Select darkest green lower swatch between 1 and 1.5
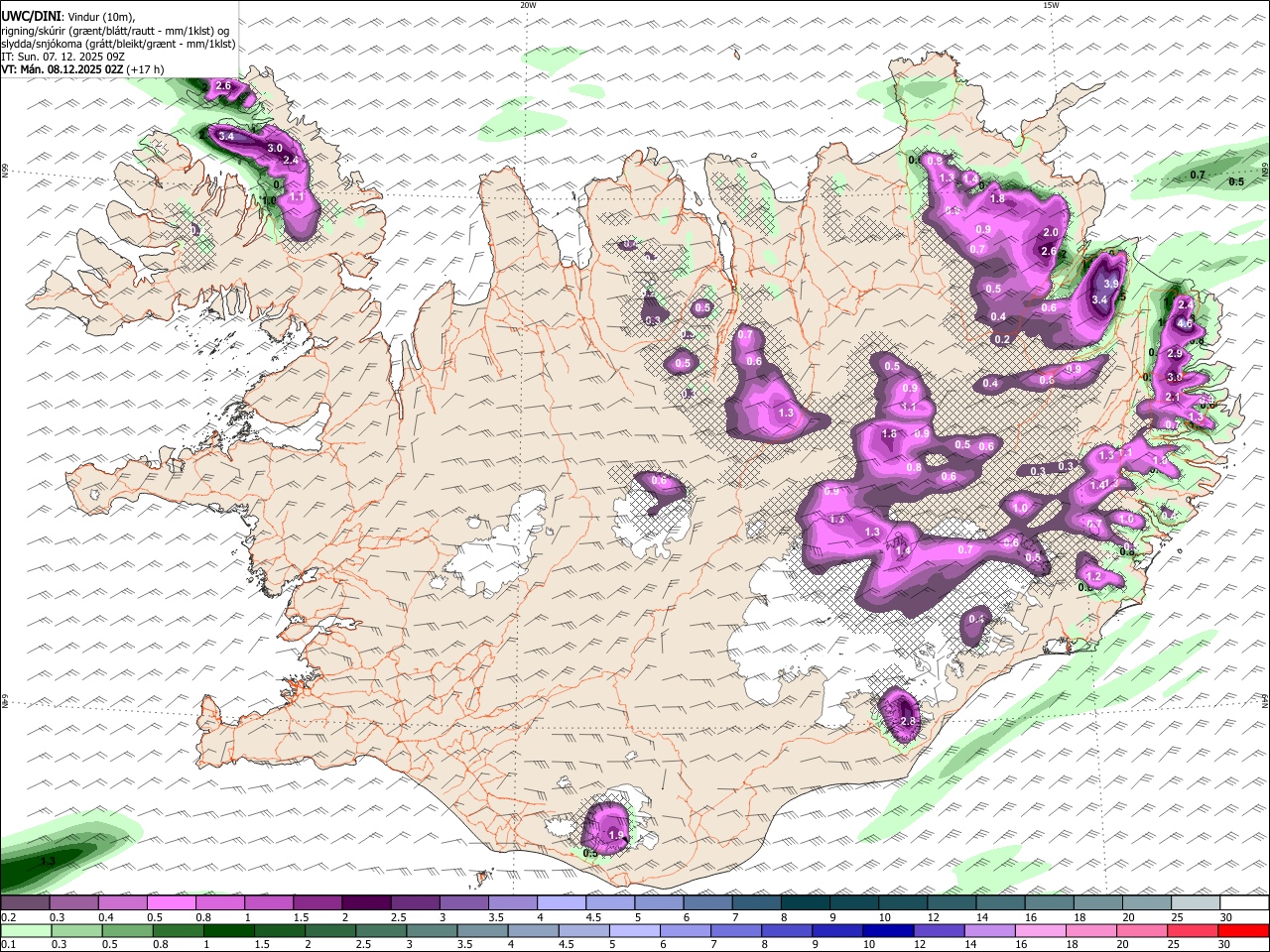Viewport: 1270px width, 952px height. (228, 930)
